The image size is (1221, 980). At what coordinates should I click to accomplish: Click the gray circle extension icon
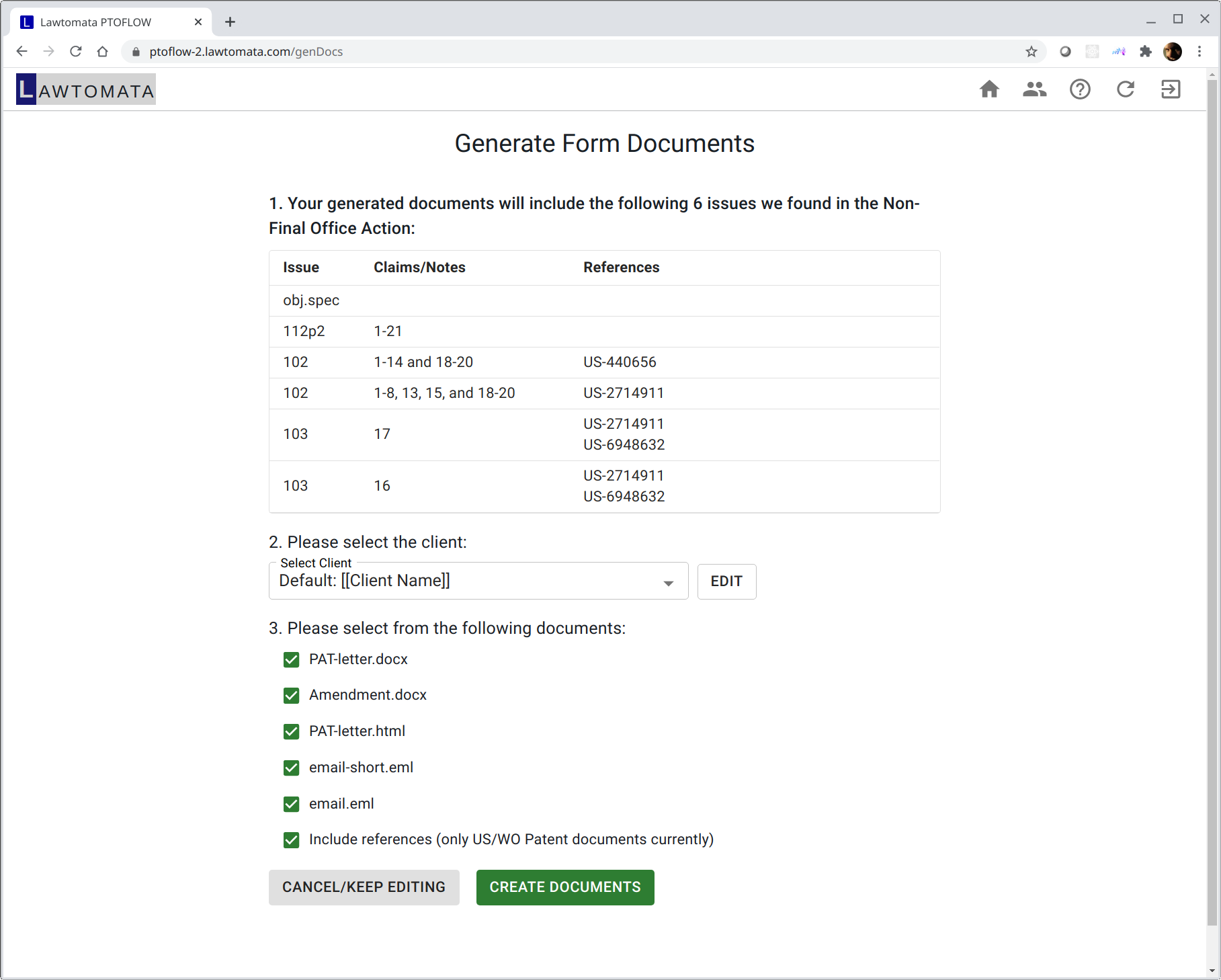coord(1065,52)
